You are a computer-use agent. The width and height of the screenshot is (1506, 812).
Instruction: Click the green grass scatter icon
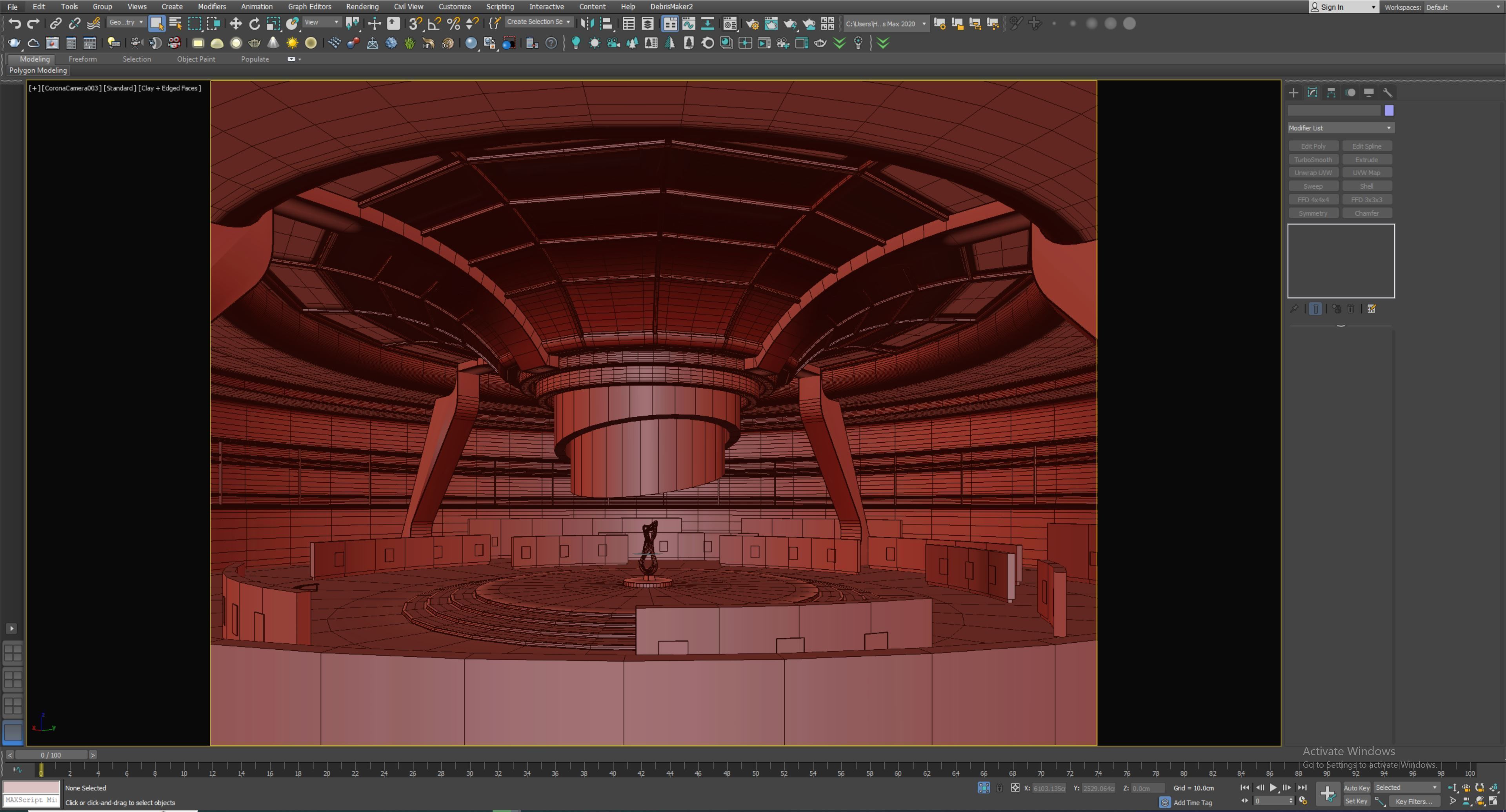[x=410, y=43]
